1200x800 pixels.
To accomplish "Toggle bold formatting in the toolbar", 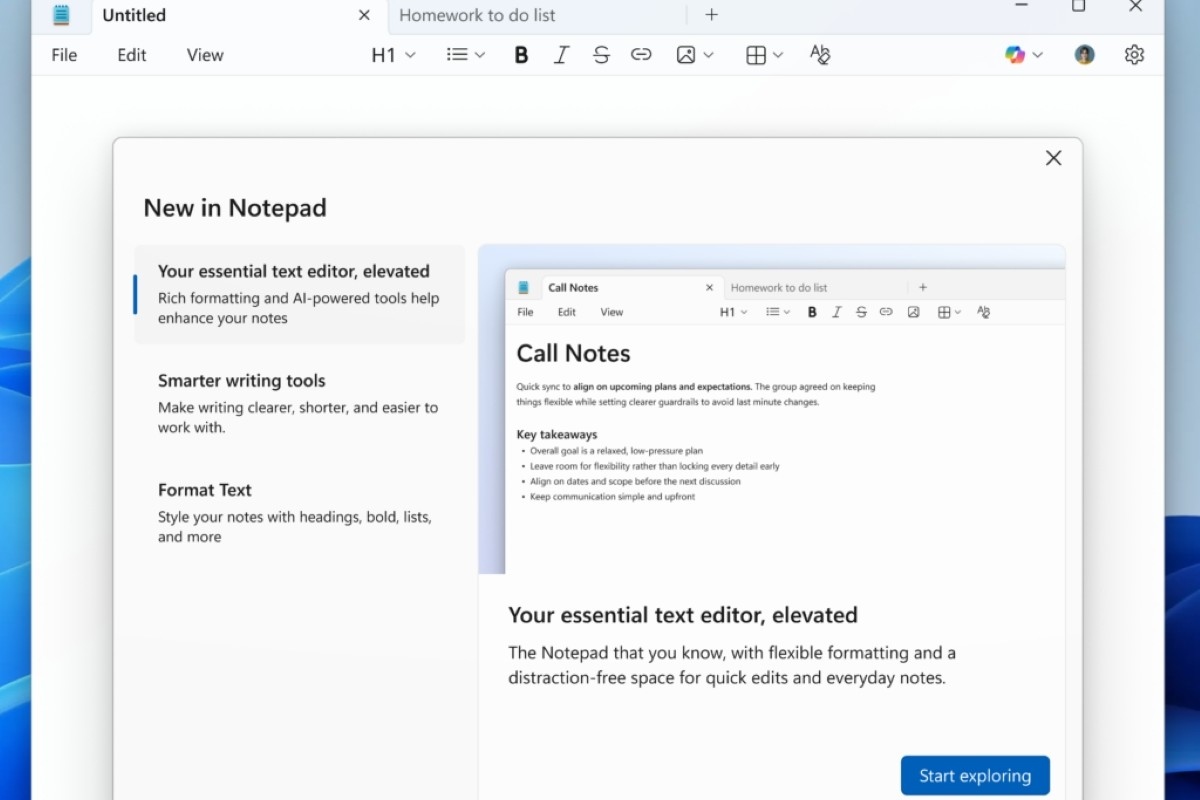I will [521, 55].
